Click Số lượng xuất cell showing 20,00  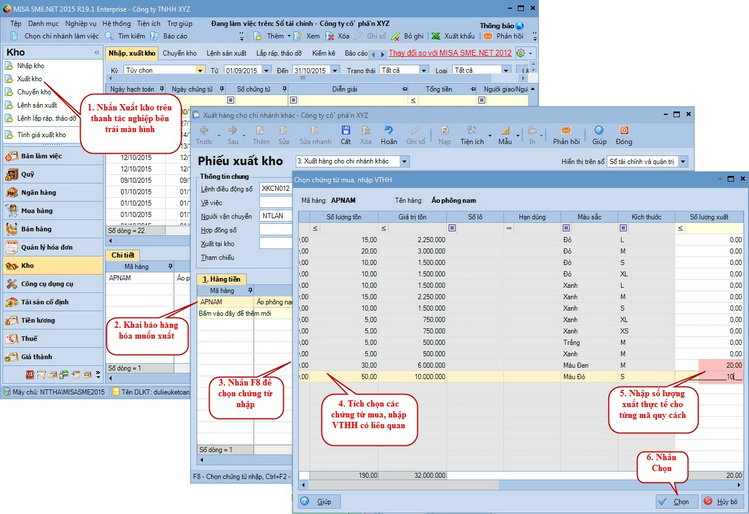(709, 365)
